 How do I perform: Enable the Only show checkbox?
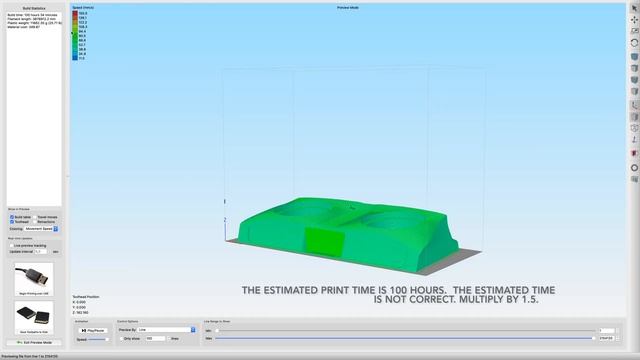coord(121,338)
